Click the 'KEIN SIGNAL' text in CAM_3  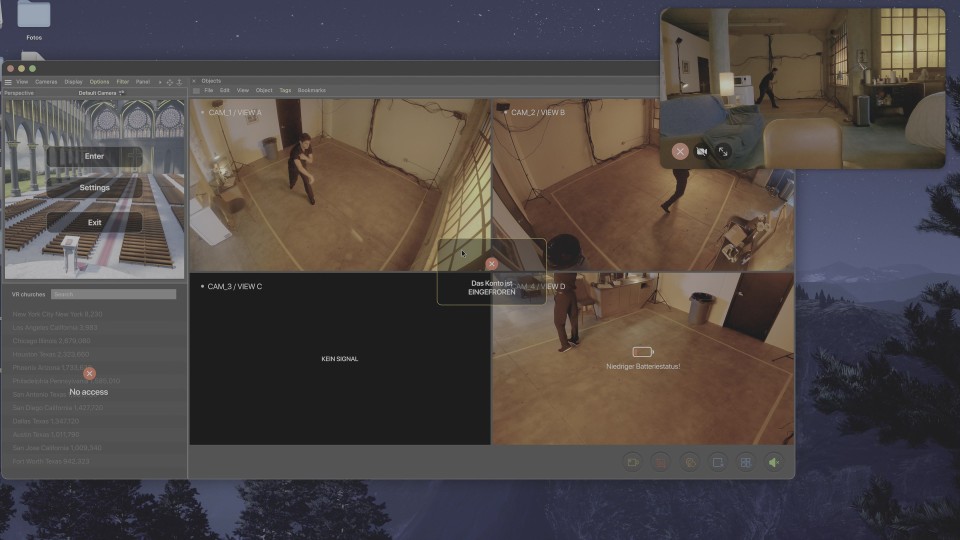coord(340,359)
